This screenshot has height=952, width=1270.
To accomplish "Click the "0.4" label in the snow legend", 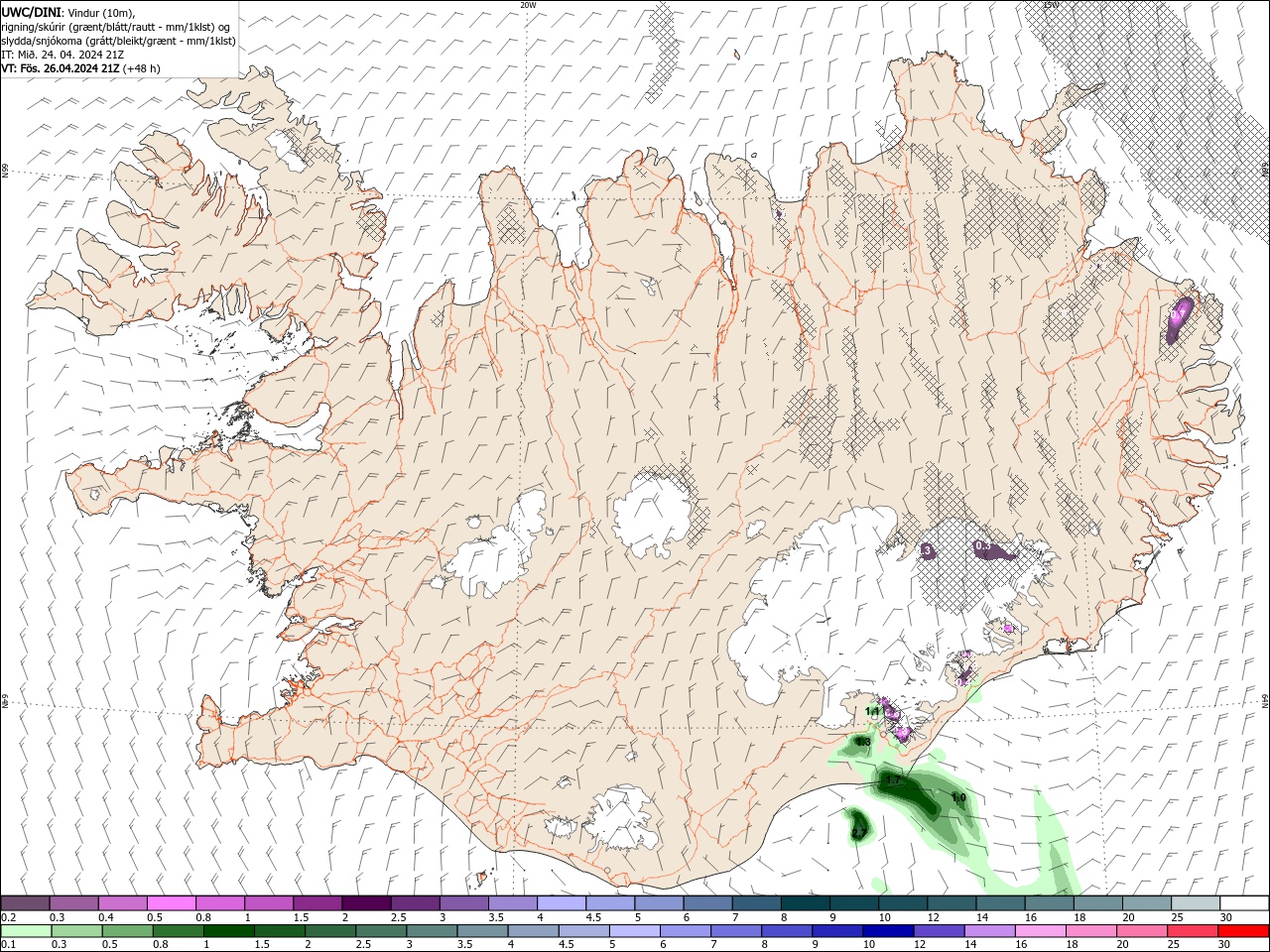I will (106, 917).
